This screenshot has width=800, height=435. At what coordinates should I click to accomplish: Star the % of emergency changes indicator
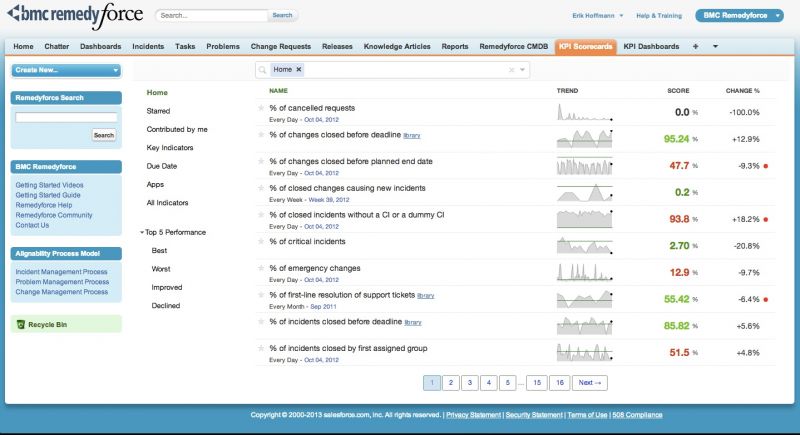[x=261, y=268]
